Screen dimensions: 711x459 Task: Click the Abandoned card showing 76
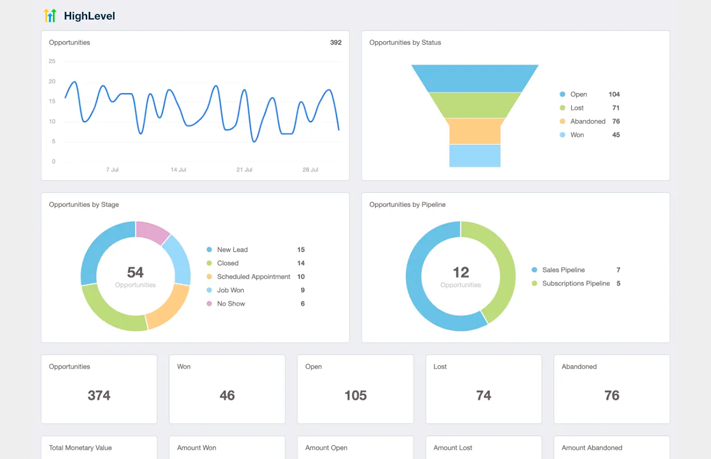pos(611,389)
